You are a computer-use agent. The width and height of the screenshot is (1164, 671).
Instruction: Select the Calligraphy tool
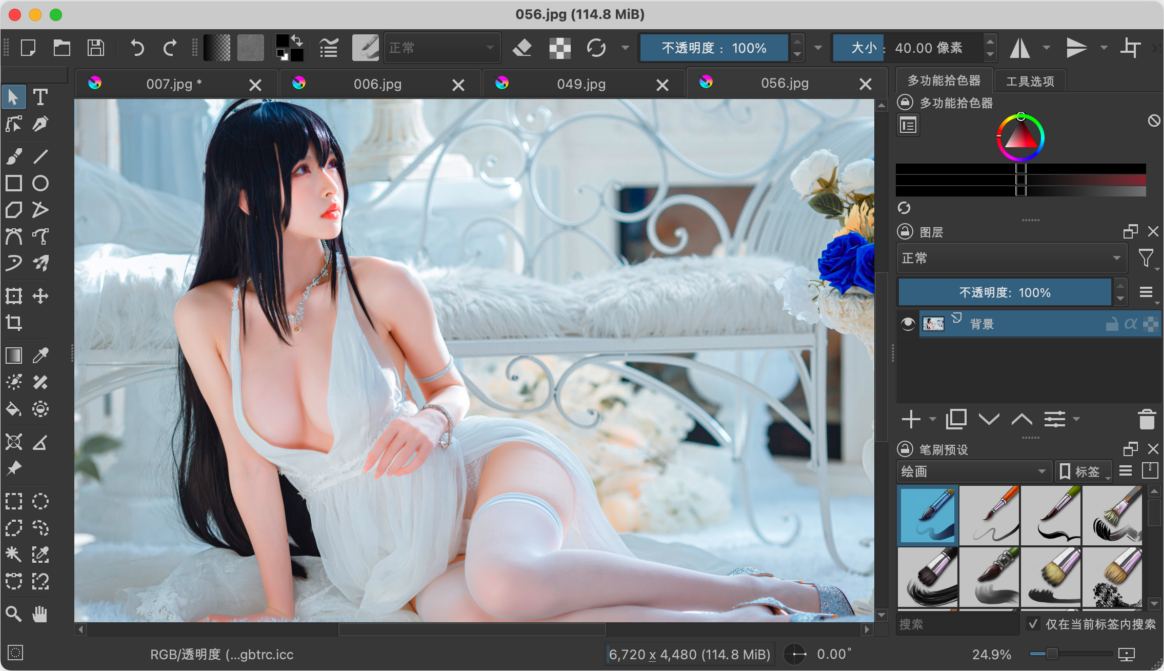(40, 124)
